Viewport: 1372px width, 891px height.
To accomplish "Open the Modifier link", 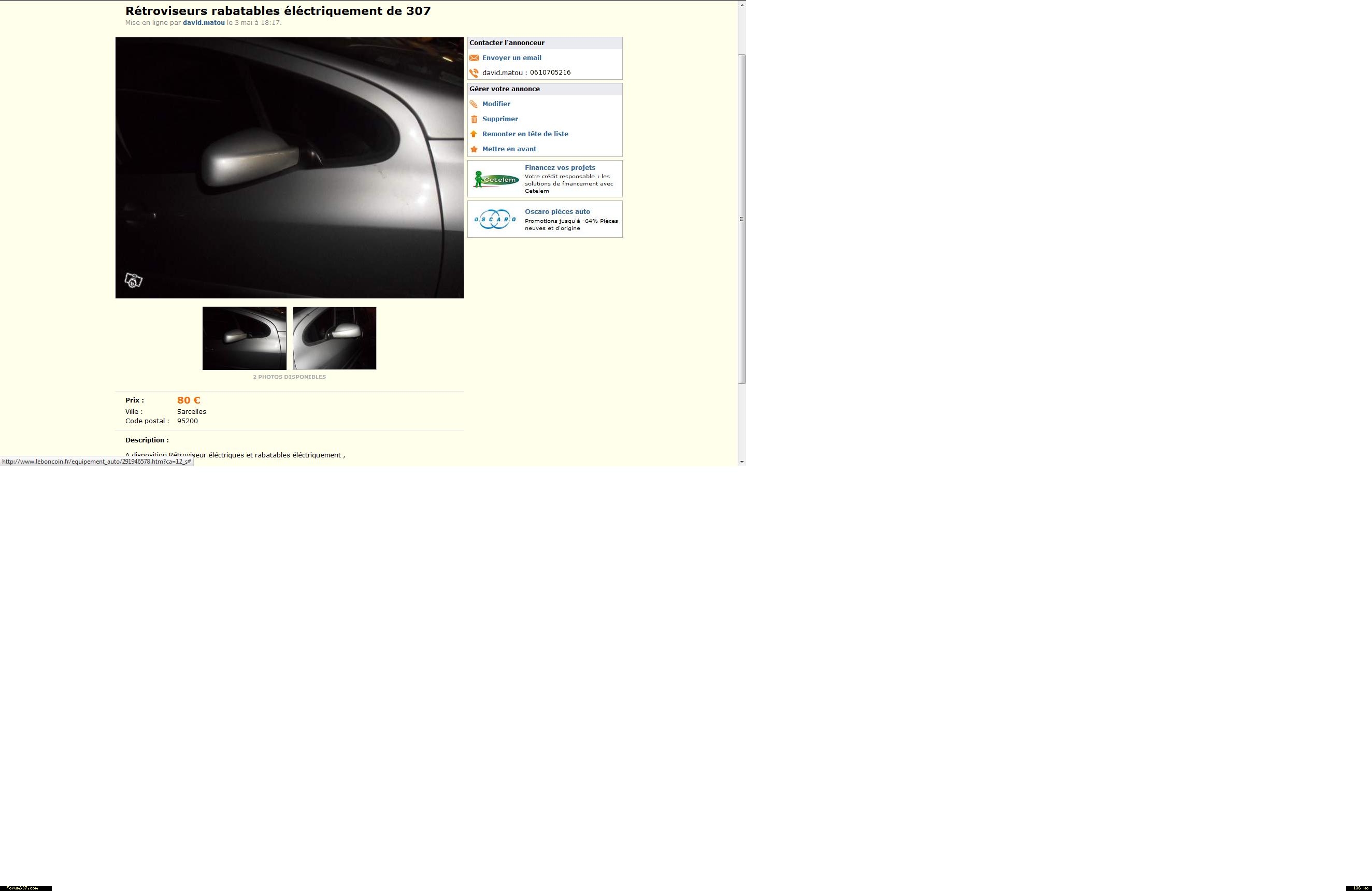I will point(496,104).
